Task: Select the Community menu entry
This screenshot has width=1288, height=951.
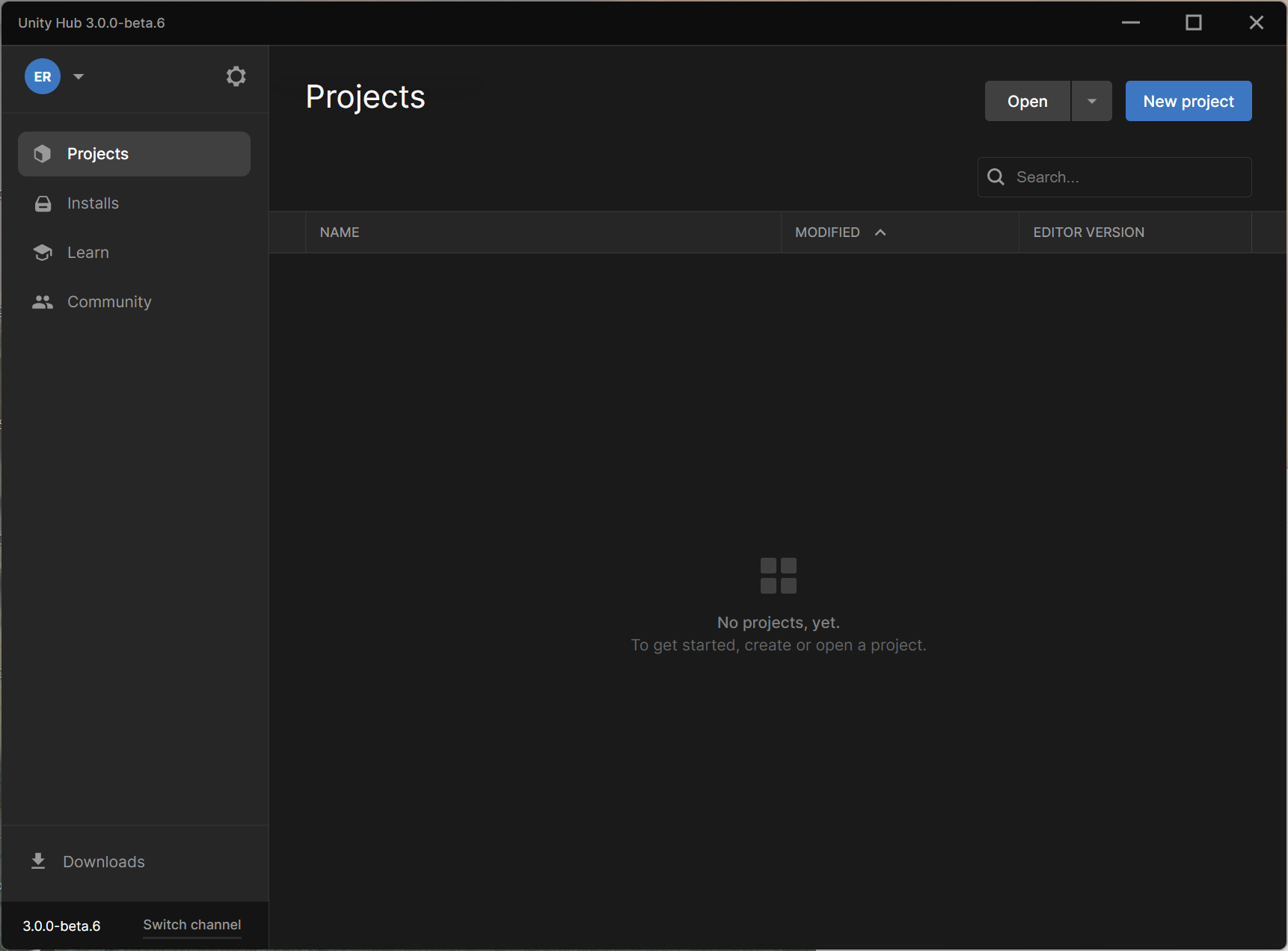Action: (x=109, y=301)
